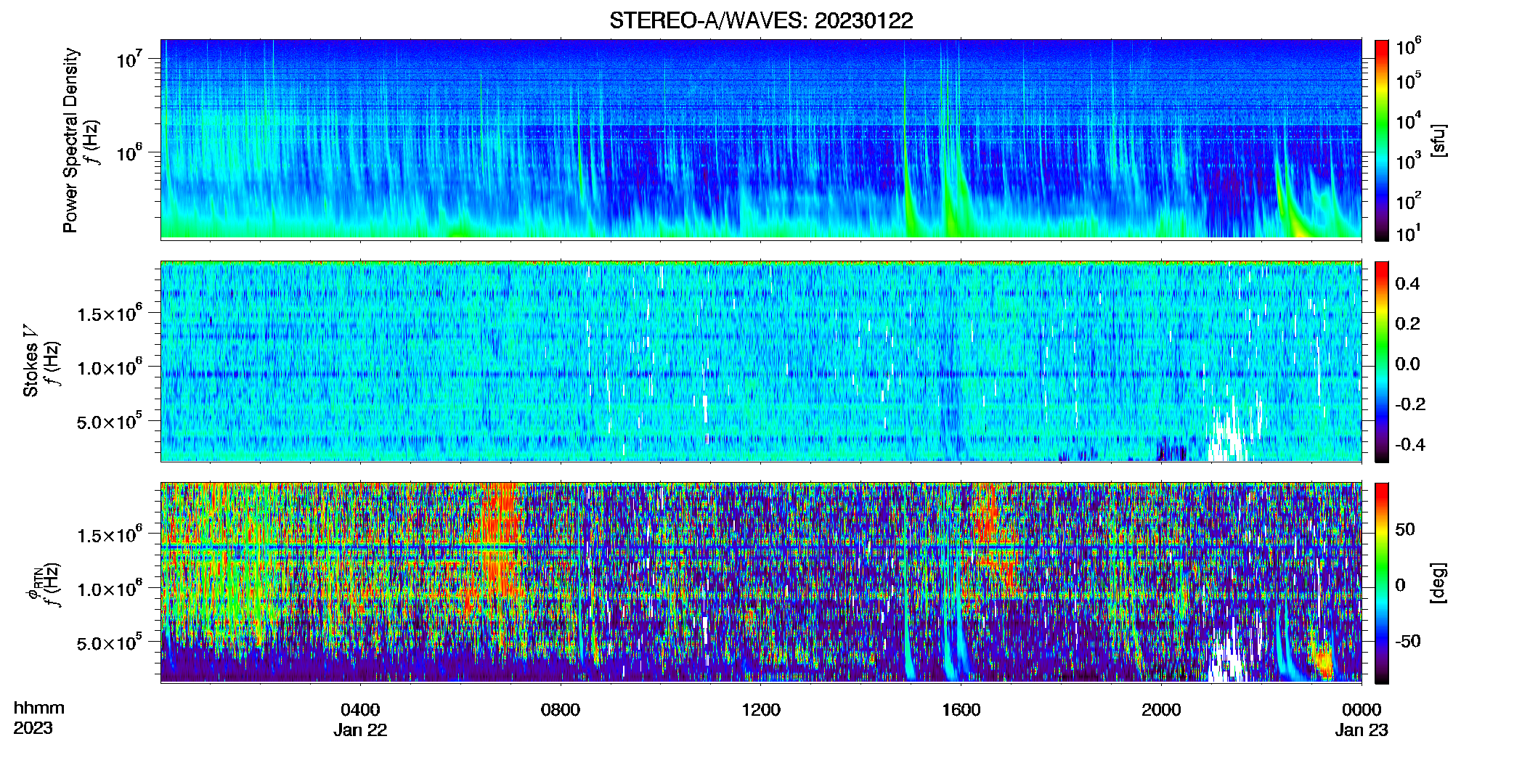The width and height of the screenshot is (1522, 784).
Task: Select the 10^6 frequency tick on the top panel
Action: tap(129, 152)
